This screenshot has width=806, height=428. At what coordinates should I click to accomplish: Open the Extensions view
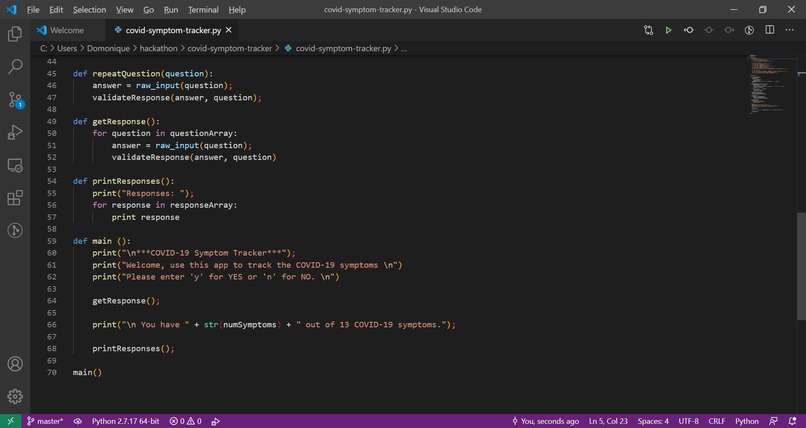click(x=15, y=198)
